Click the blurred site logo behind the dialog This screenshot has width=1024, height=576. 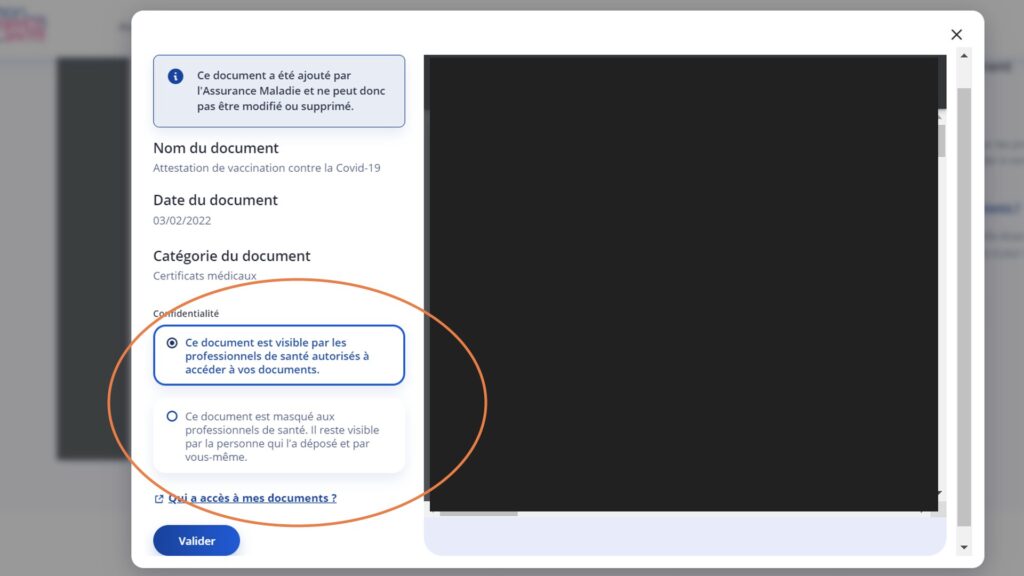pyautogui.click(x=24, y=27)
